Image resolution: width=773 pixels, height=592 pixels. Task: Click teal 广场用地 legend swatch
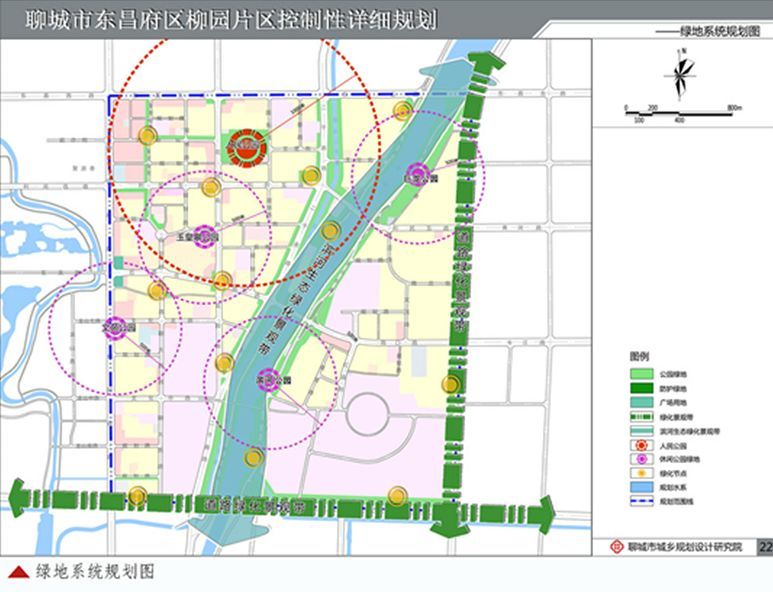pyautogui.click(x=641, y=402)
